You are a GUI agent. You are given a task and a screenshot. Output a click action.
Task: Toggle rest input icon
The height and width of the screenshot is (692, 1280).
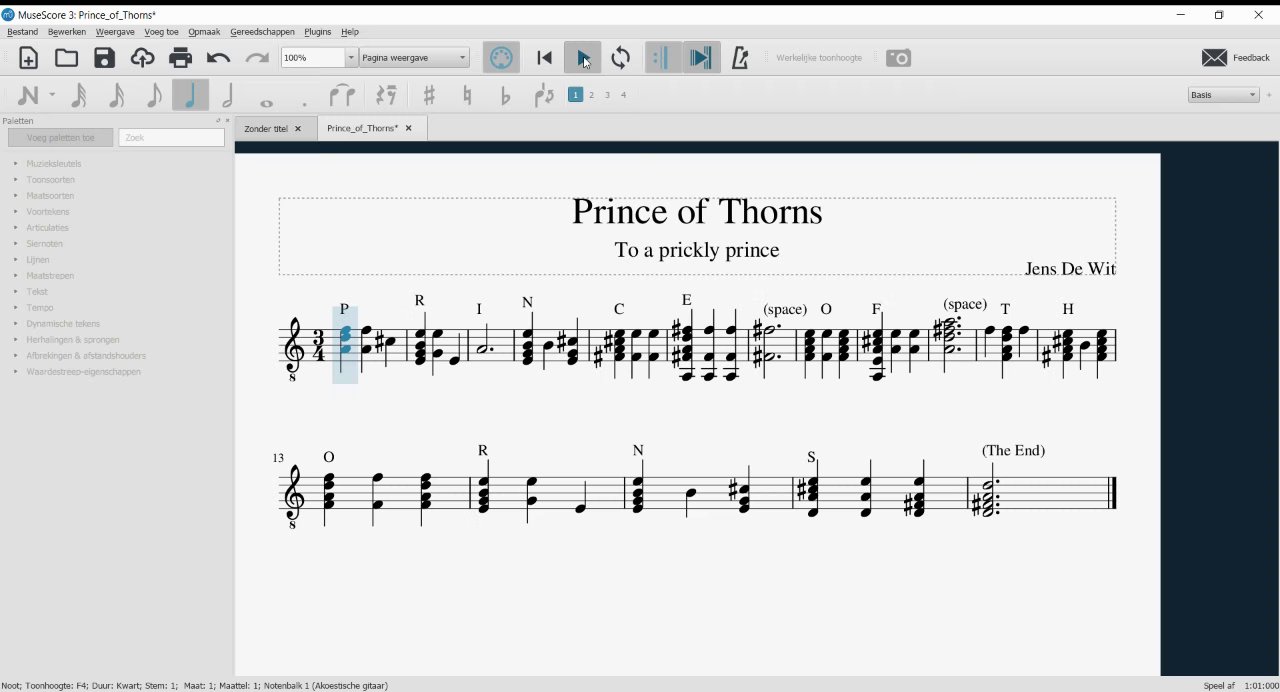point(387,95)
